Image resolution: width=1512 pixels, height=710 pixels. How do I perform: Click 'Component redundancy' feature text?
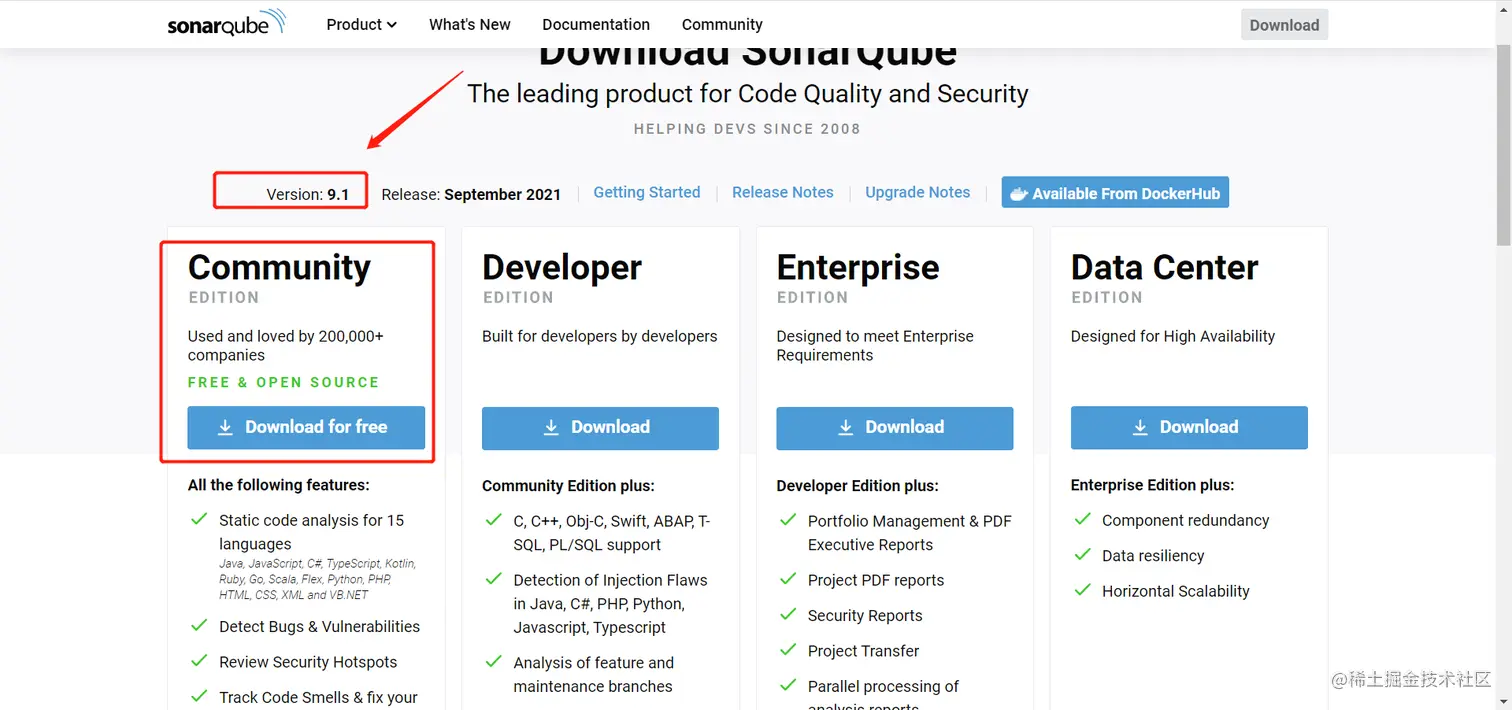click(1185, 520)
